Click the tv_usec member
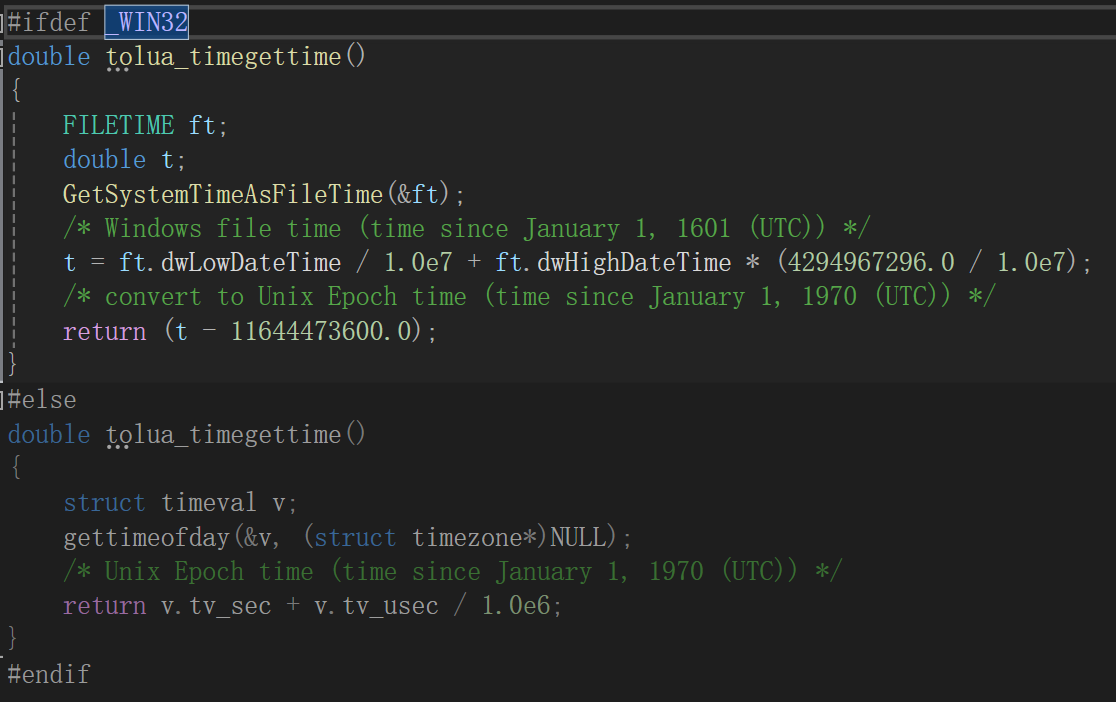This screenshot has height=702, width=1116. click(390, 606)
